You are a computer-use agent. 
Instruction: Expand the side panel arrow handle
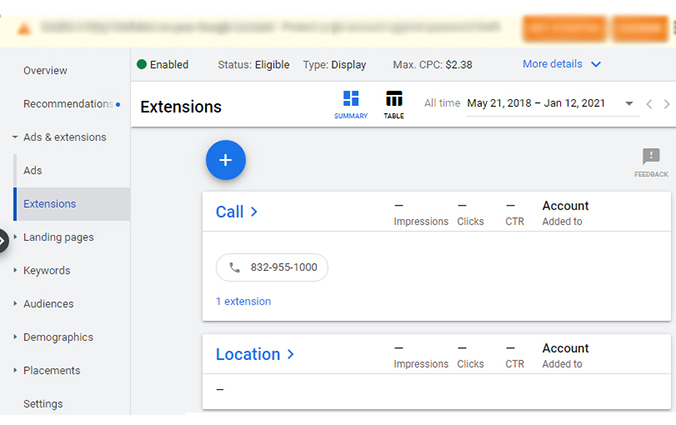pyautogui.click(x=3, y=241)
